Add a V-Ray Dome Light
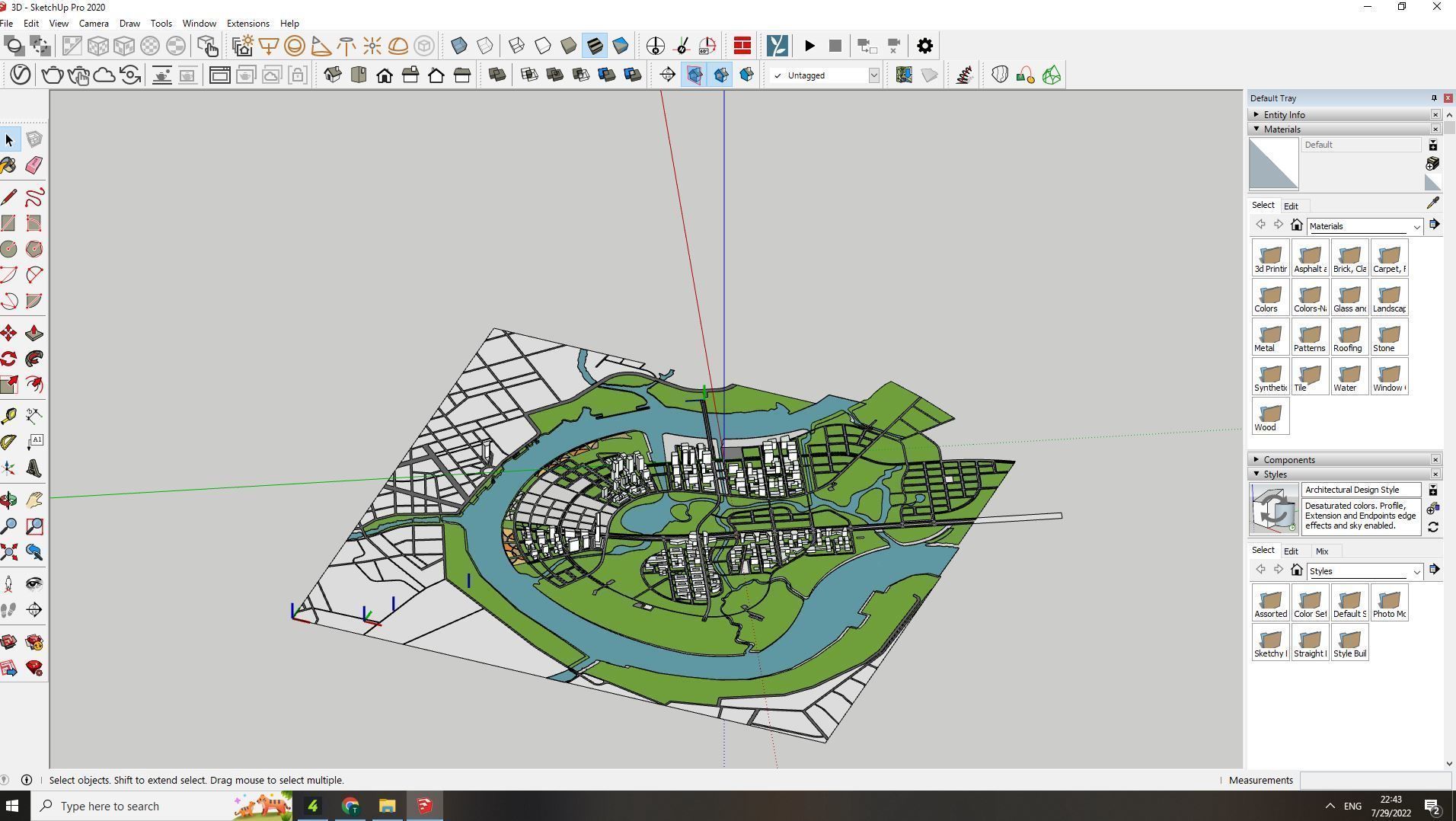The height and width of the screenshot is (821, 1456). pos(398,46)
